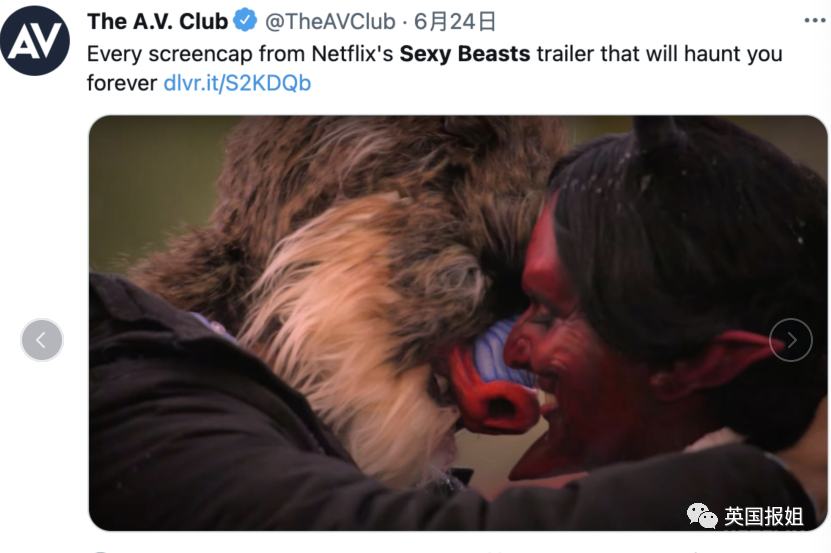This screenshot has width=831, height=553.
Task: Click the word forever before the link
Action: click(x=122, y=83)
